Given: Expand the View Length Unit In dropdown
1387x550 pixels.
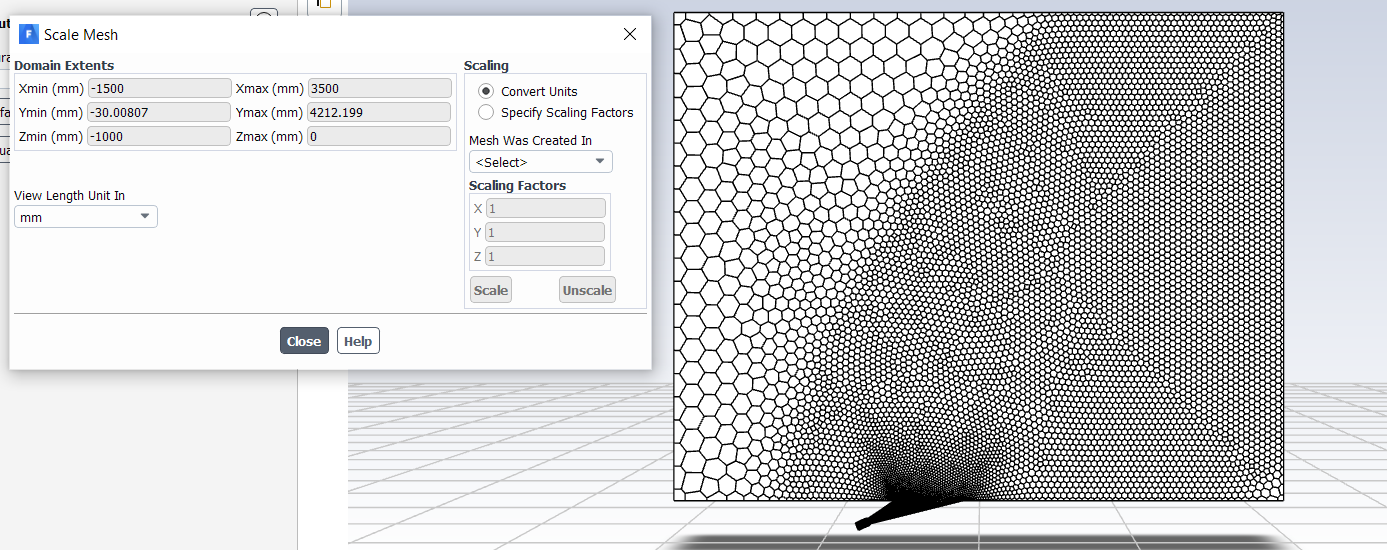Looking at the screenshot, I should [x=85, y=217].
